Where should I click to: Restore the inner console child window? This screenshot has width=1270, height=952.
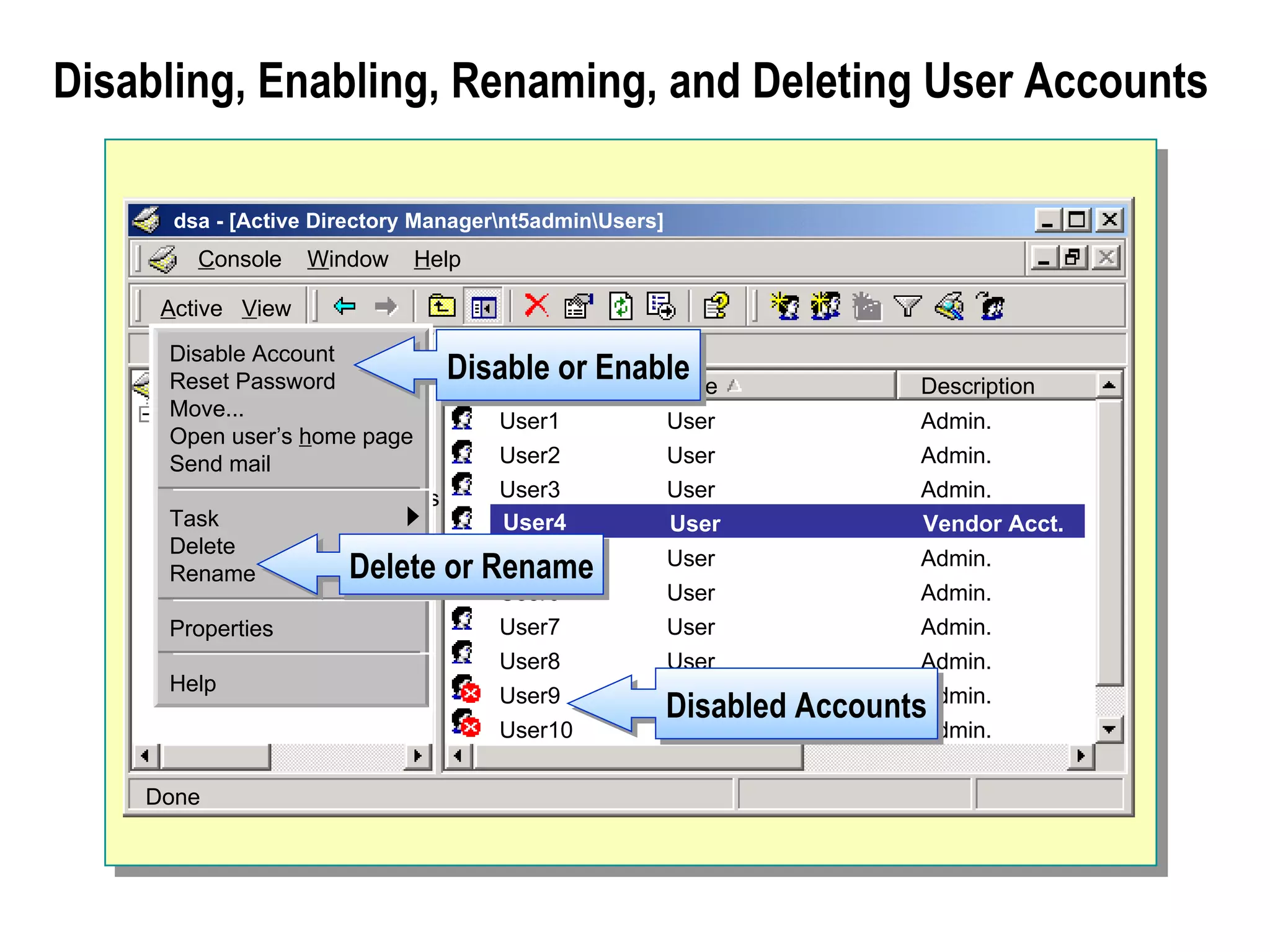(x=1073, y=258)
